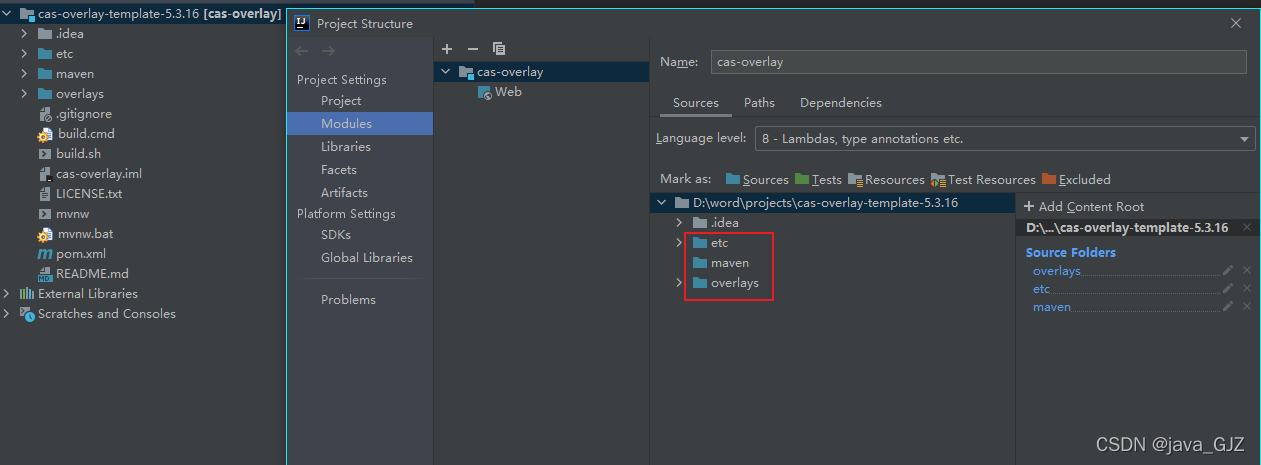
Task: Expand .idea folder in Project panel
Action: 24,34
